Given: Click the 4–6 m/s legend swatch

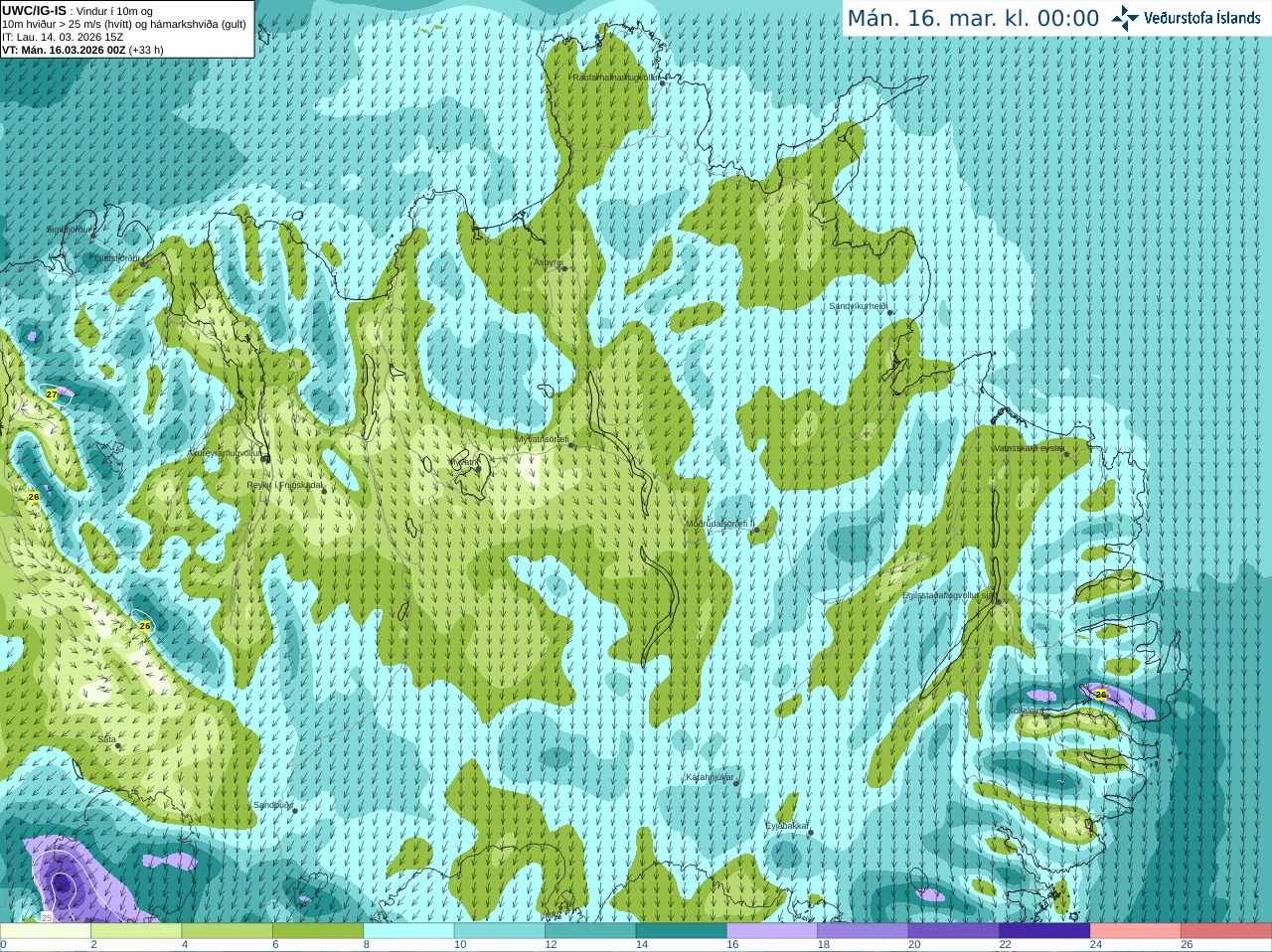Looking at the screenshot, I should click(x=228, y=931).
